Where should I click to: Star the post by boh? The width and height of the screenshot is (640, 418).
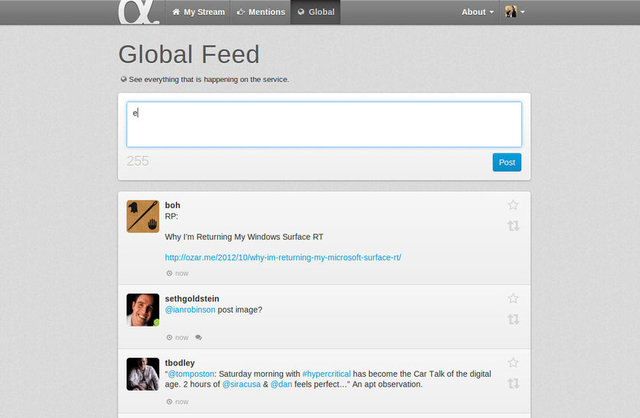[x=513, y=205]
